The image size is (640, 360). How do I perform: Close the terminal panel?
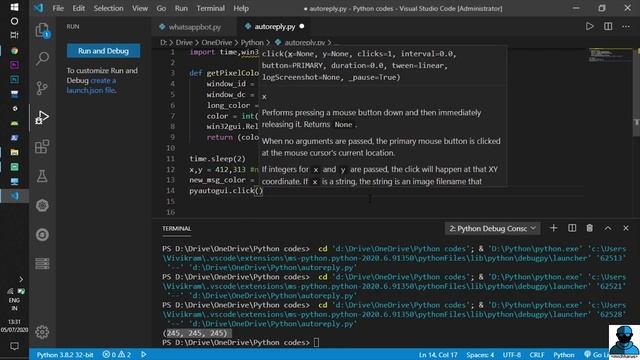pyautogui.click(x=626, y=228)
